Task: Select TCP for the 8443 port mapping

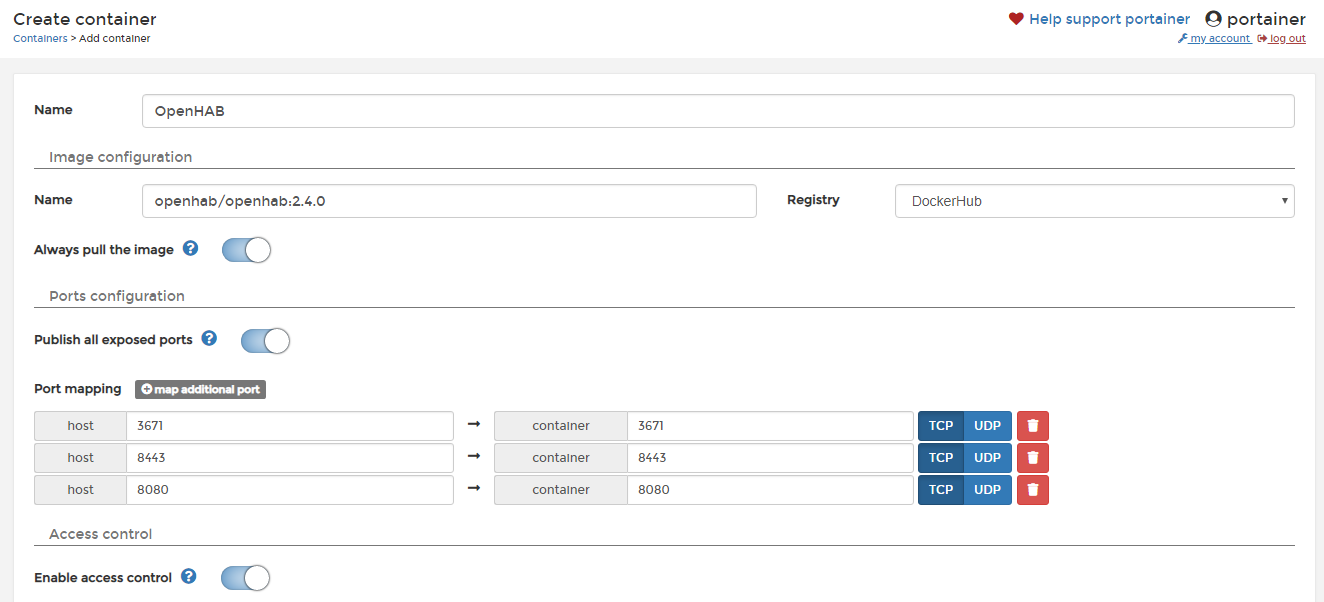Action: (941, 458)
